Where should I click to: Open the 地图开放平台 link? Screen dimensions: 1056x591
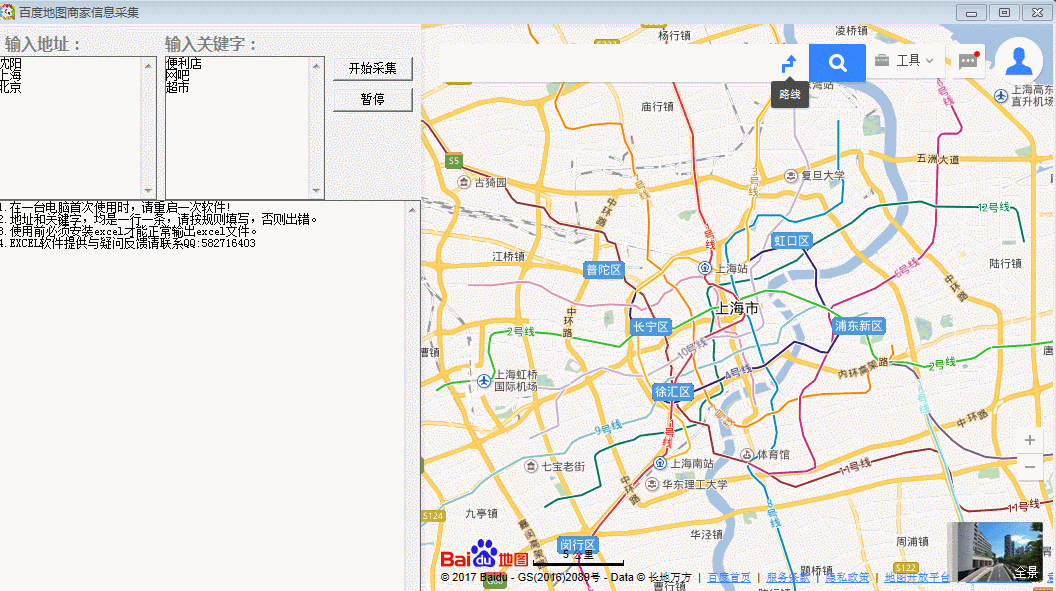[x=917, y=578]
